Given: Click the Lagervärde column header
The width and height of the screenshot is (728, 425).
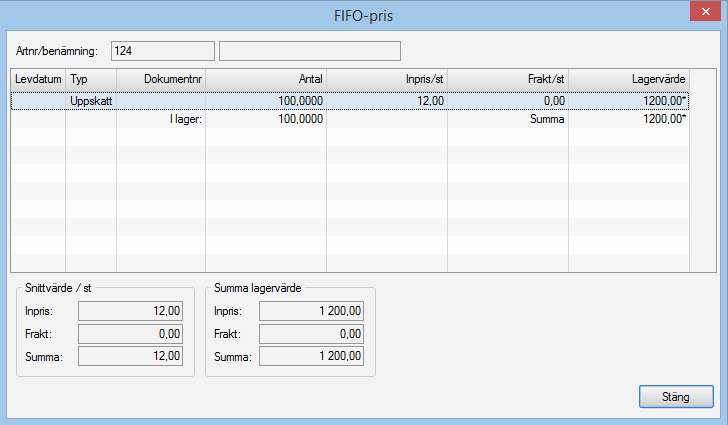Looking at the screenshot, I should [x=628, y=77].
